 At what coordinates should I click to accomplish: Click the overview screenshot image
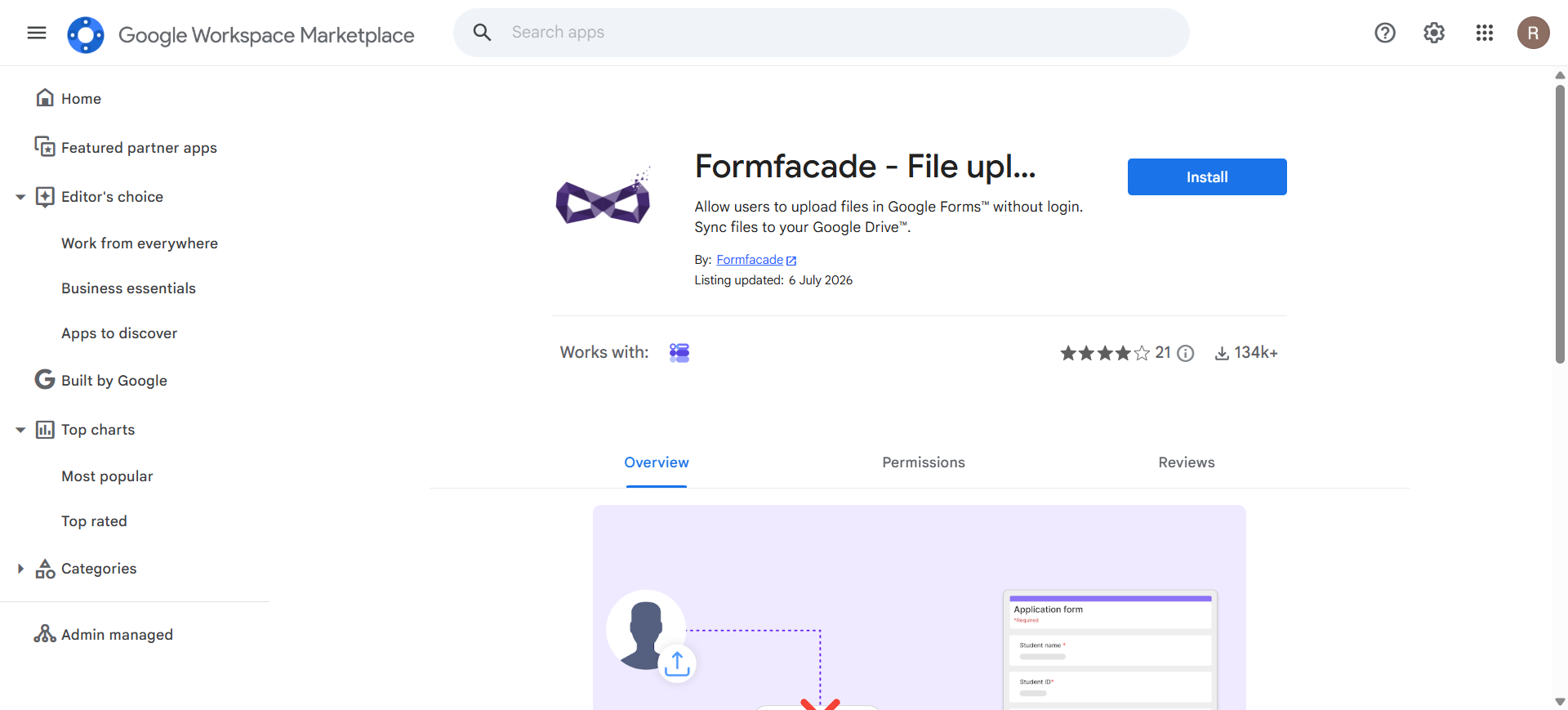[x=920, y=607]
